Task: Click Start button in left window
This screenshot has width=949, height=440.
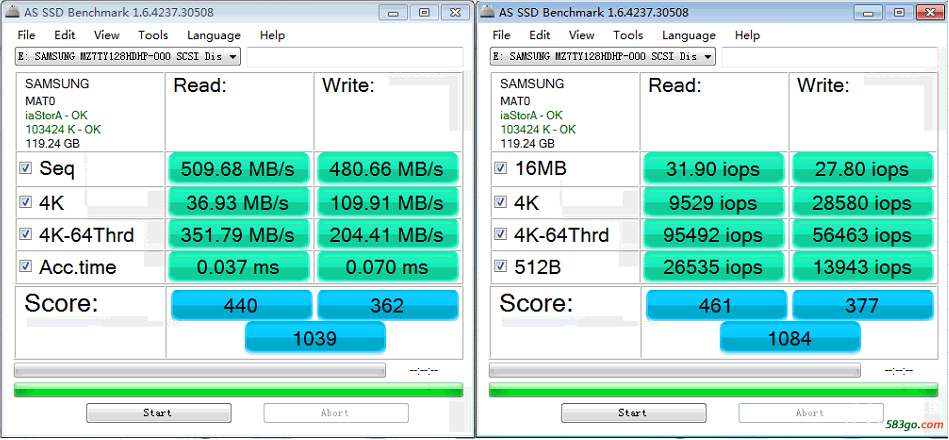Action: tap(159, 413)
